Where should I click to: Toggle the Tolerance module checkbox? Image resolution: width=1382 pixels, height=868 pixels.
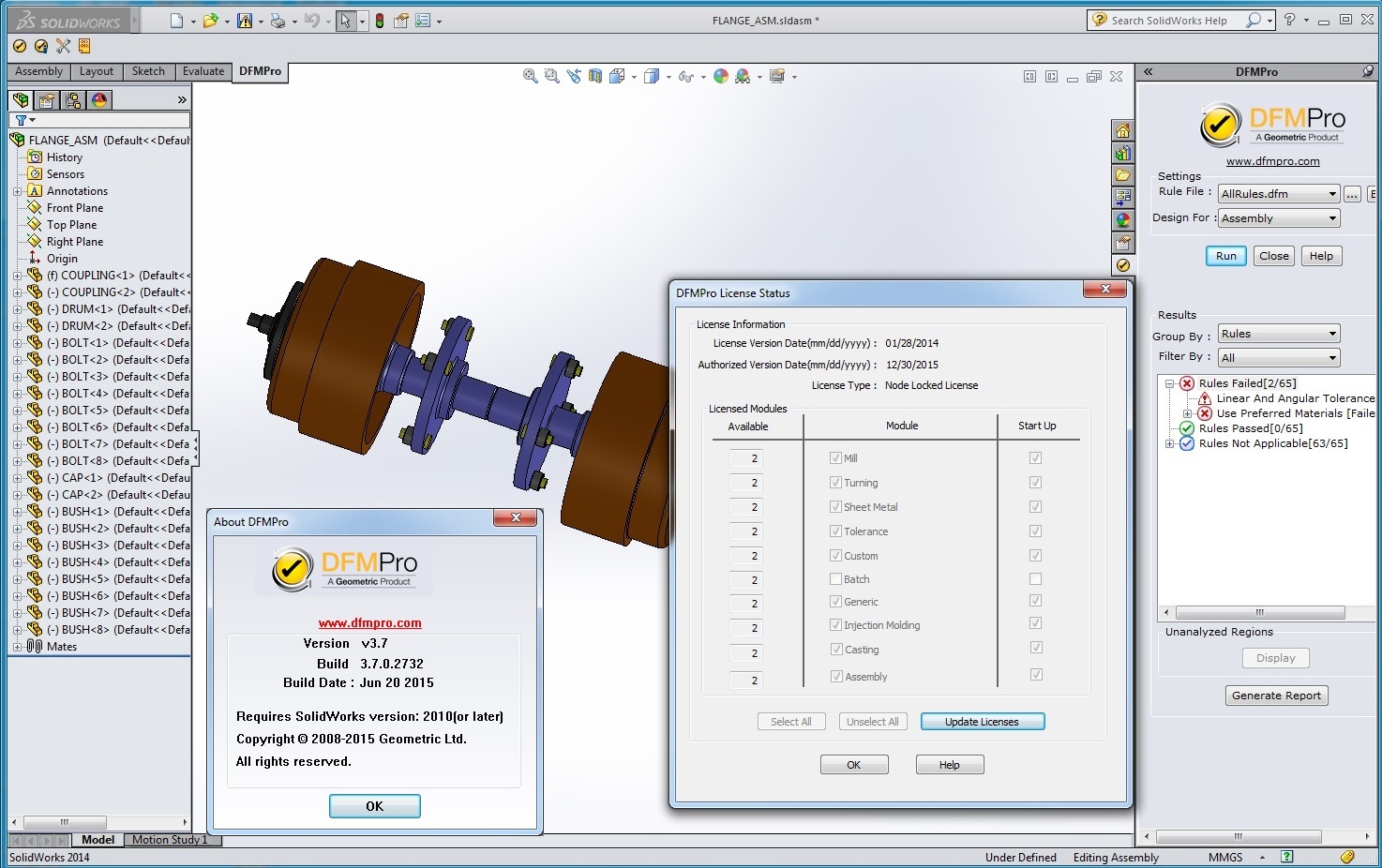(835, 531)
